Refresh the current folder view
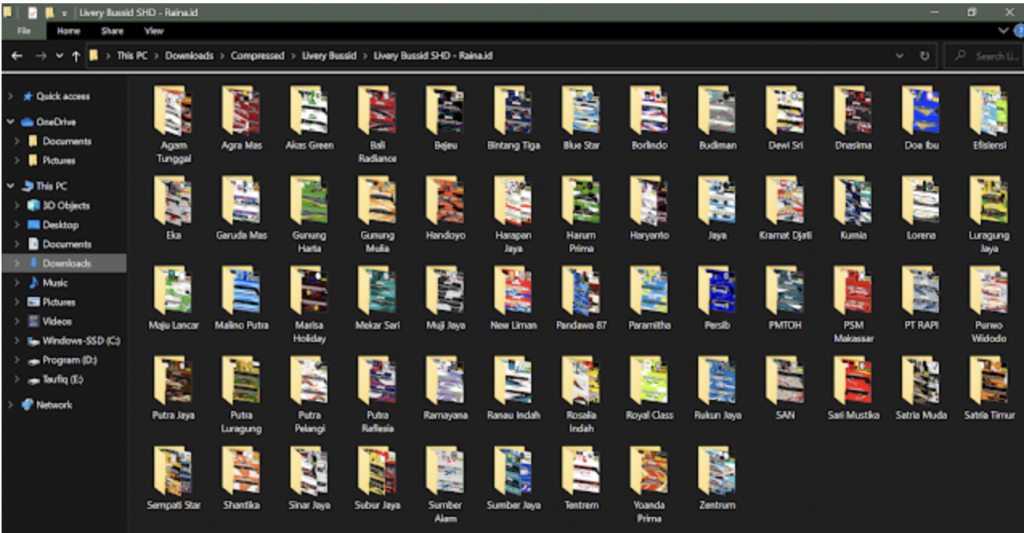 pos(924,56)
